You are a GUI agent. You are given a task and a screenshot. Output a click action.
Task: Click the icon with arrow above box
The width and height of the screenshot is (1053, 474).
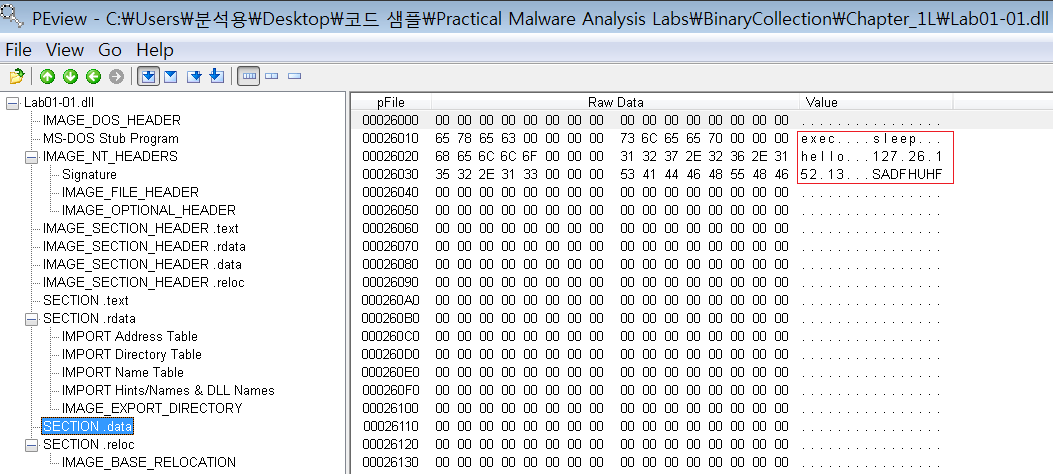click(216, 77)
